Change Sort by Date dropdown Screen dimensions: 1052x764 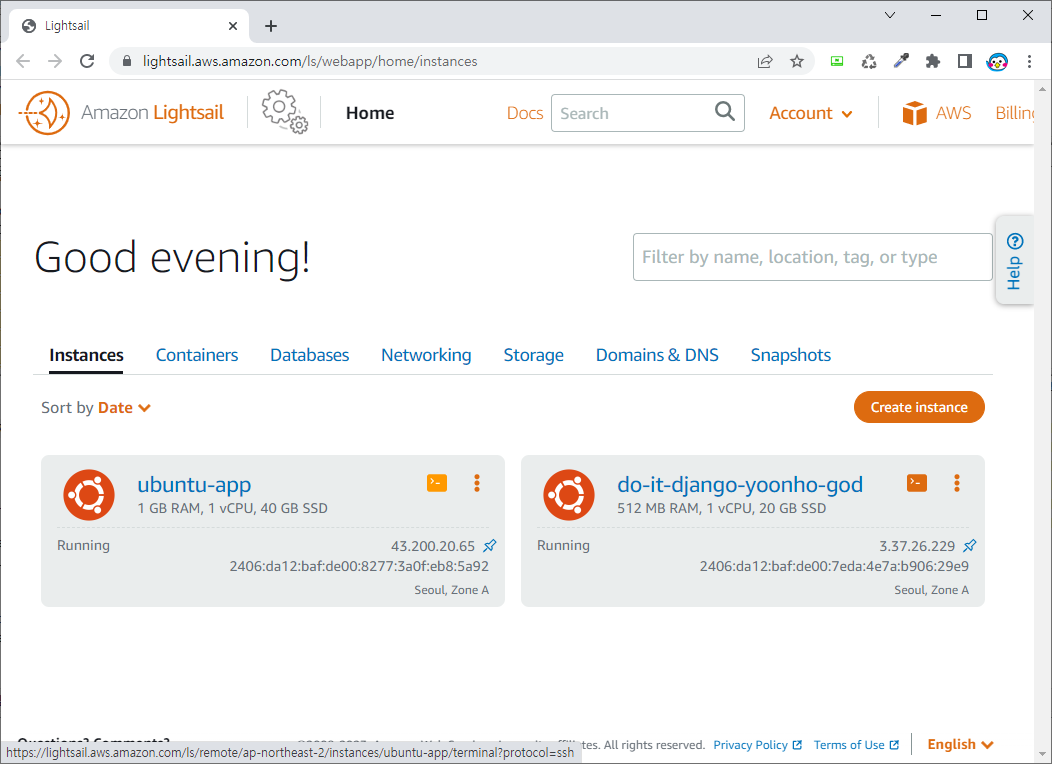coord(124,408)
